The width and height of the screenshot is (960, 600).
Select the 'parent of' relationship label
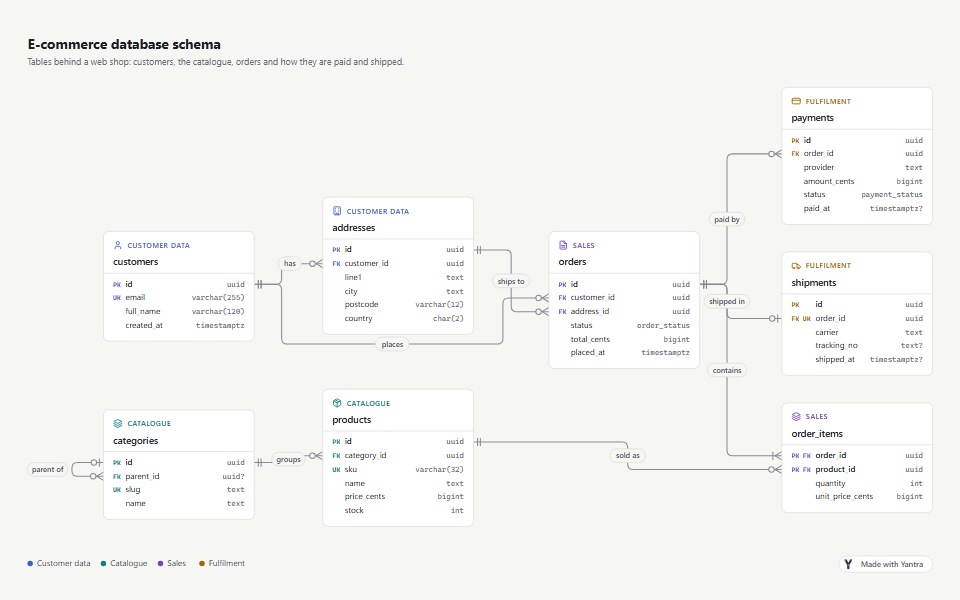tap(48, 469)
